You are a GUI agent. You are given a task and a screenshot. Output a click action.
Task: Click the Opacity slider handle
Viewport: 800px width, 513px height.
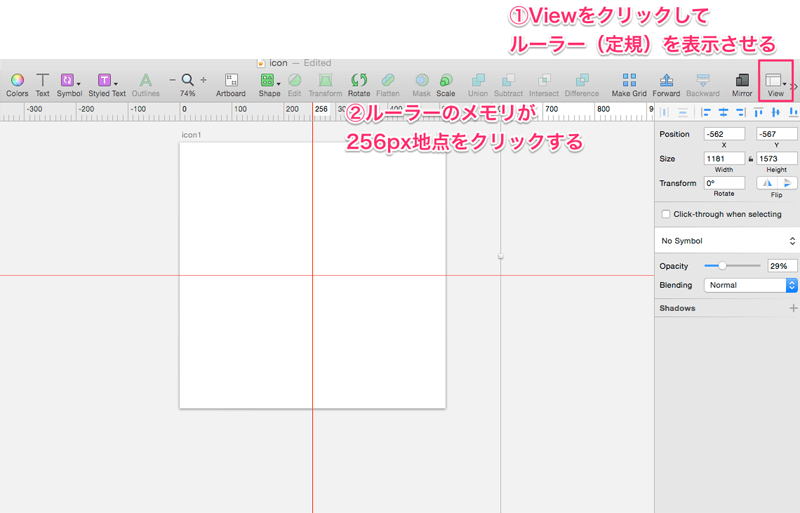coord(722,266)
